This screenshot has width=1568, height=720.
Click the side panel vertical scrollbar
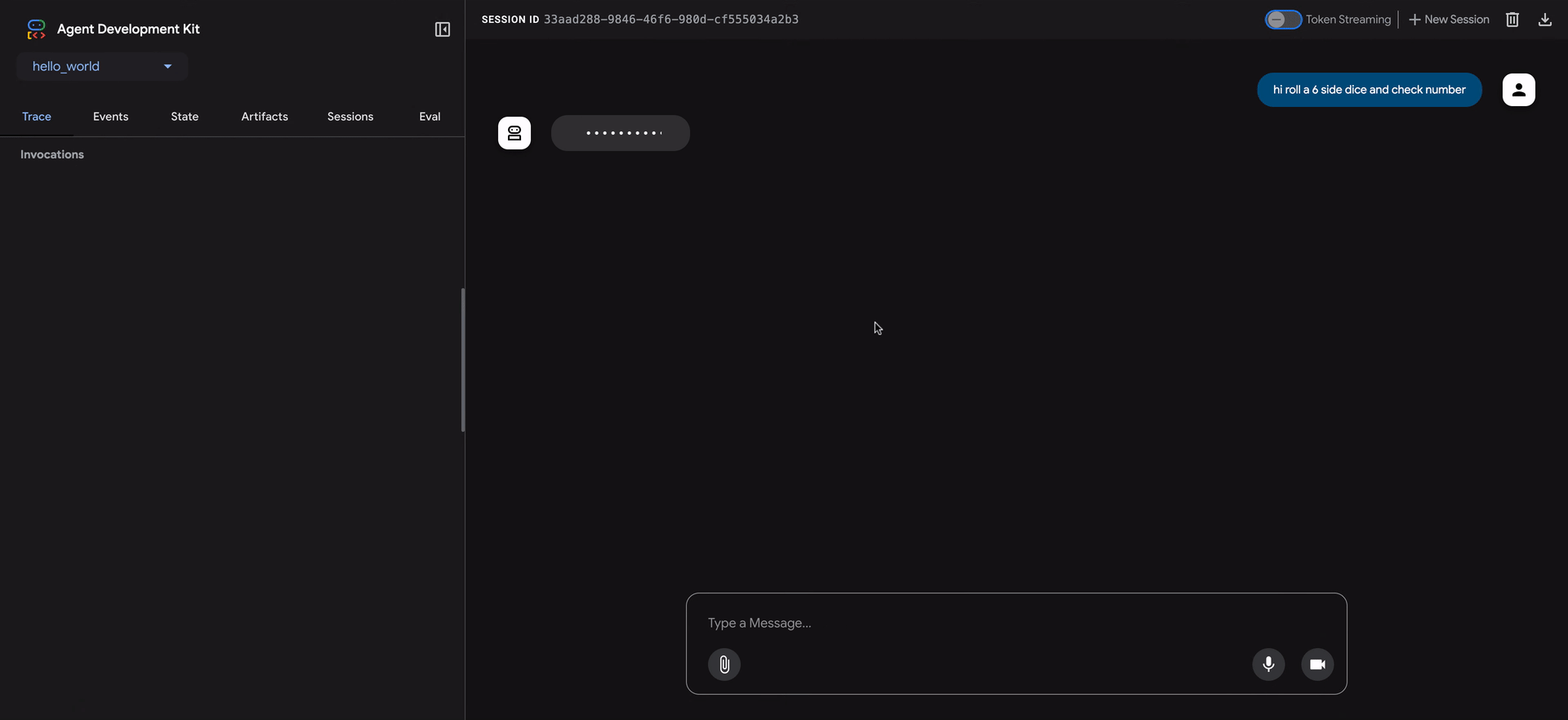pyautogui.click(x=463, y=359)
